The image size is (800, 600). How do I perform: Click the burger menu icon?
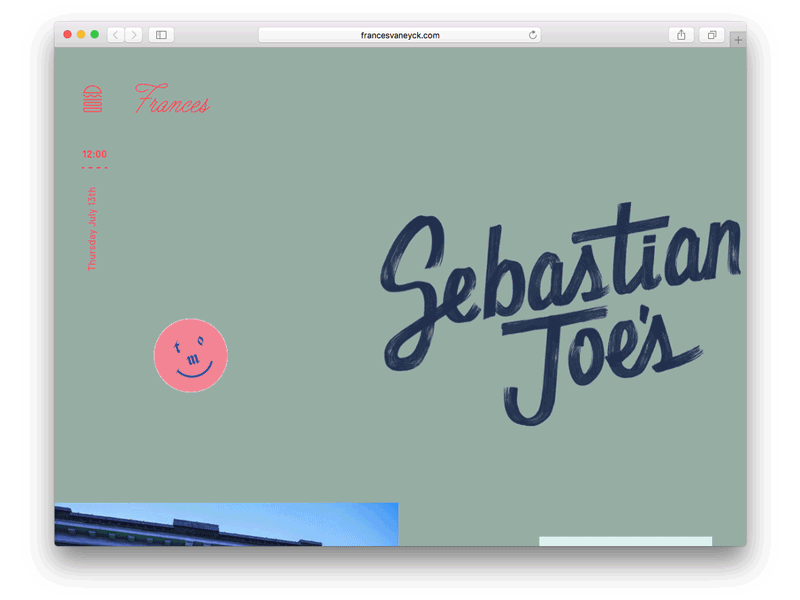[x=92, y=98]
